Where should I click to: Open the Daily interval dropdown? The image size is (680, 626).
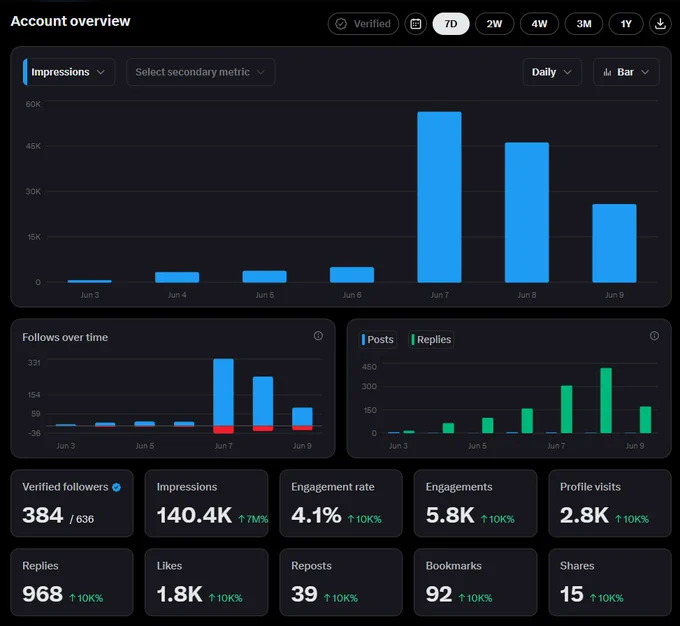click(x=552, y=72)
